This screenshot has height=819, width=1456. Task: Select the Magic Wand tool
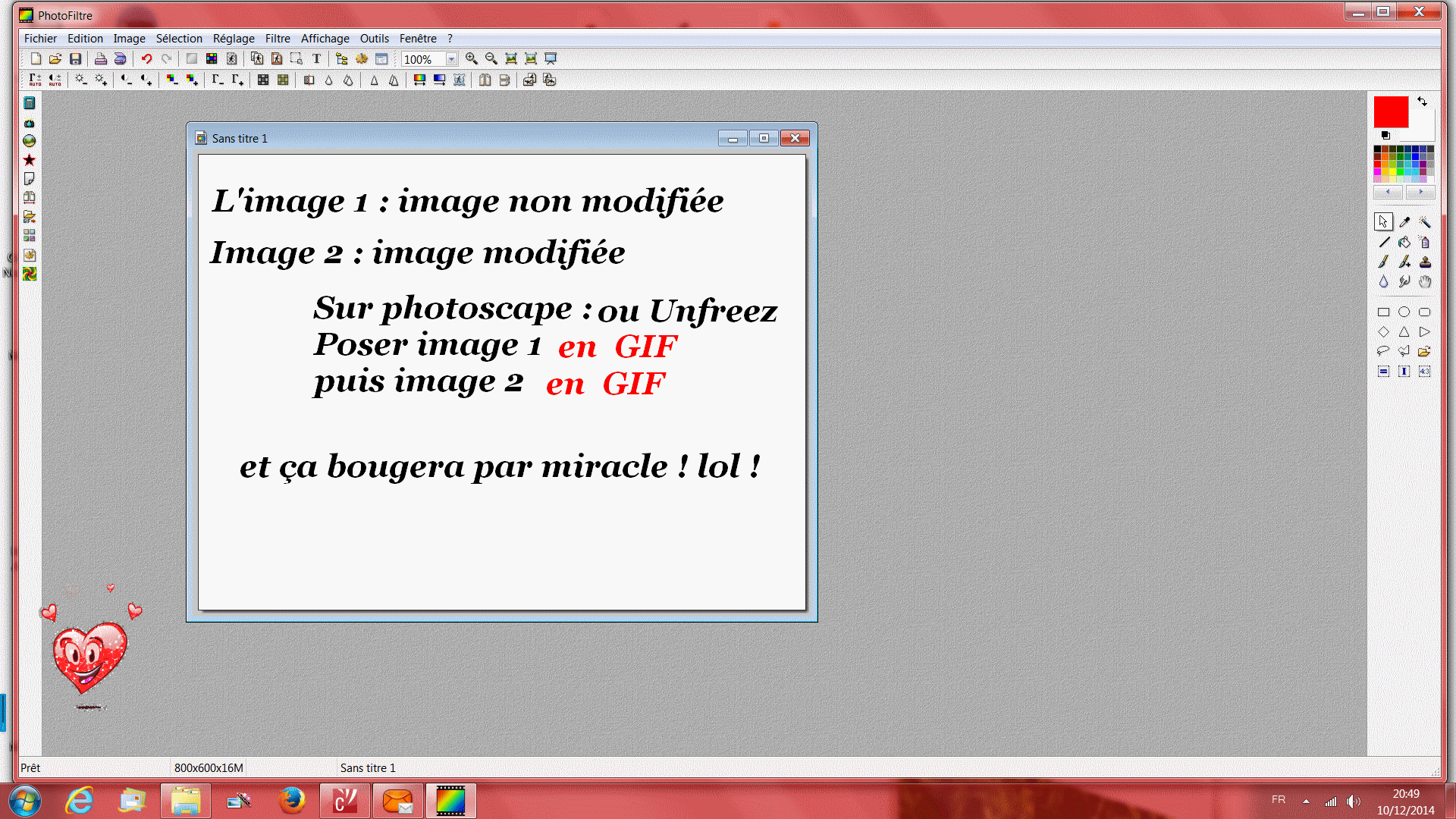pyautogui.click(x=1425, y=221)
